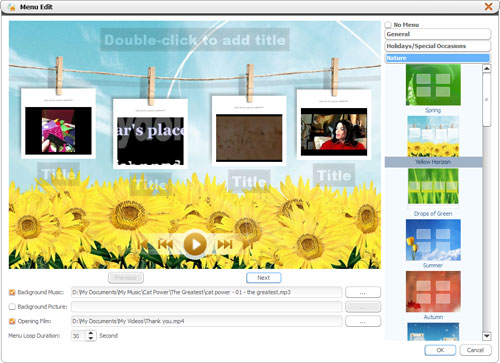Click the Opening Film path field

(x=206, y=321)
